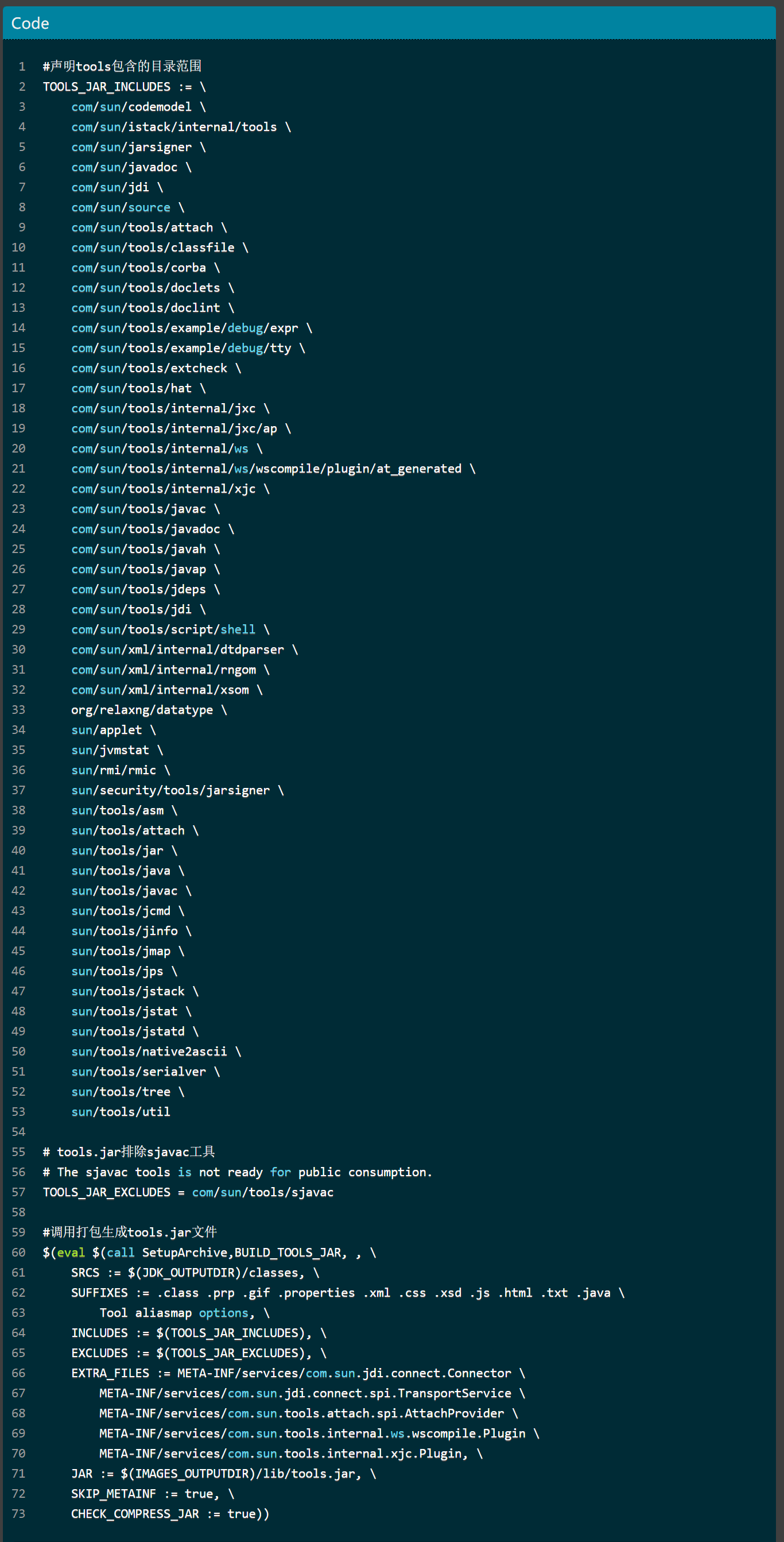Click the com/sun/tools/doclint line
The width and height of the screenshot is (784, 1542).
153,308
